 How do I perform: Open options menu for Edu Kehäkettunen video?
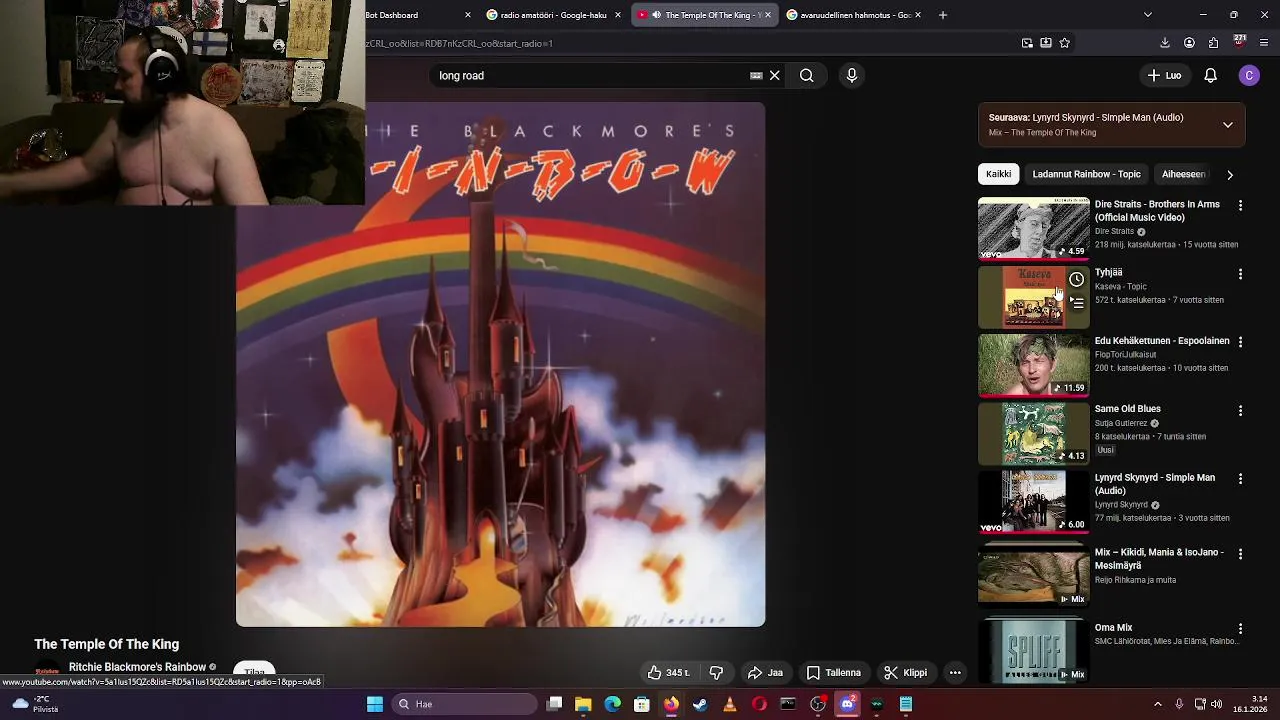click(x=1240, y=342)
